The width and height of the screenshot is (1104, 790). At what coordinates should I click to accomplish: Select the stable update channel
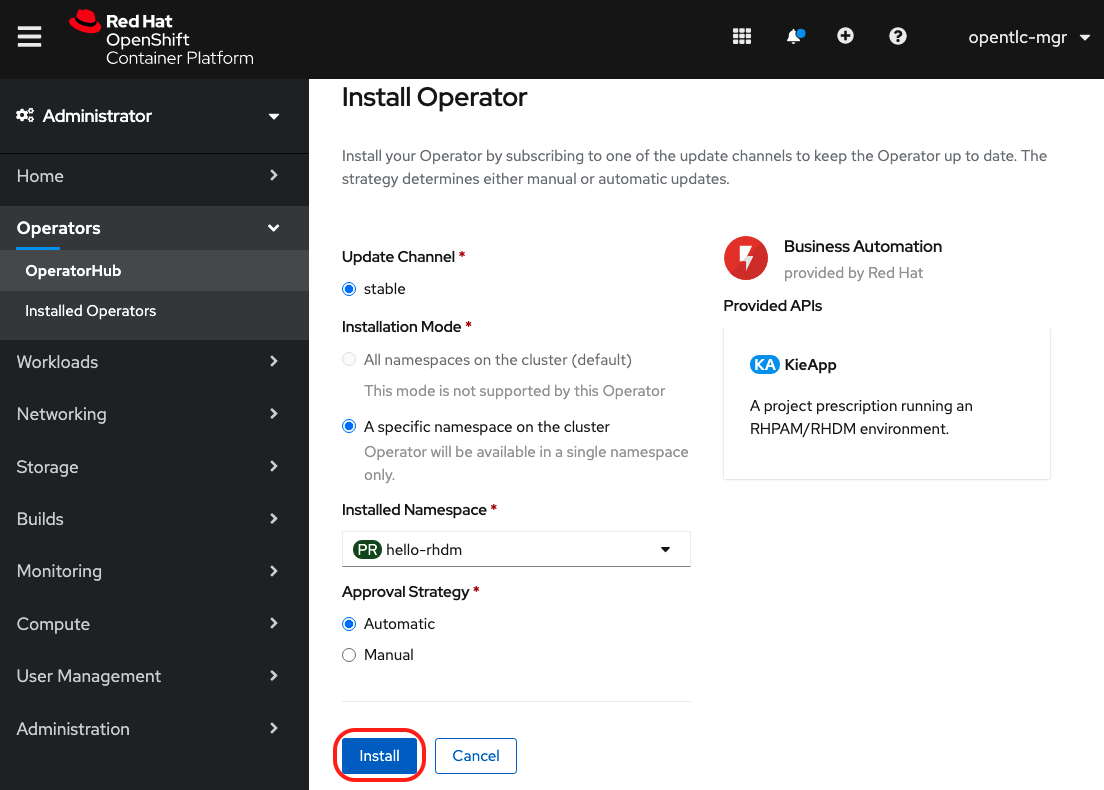349,289
